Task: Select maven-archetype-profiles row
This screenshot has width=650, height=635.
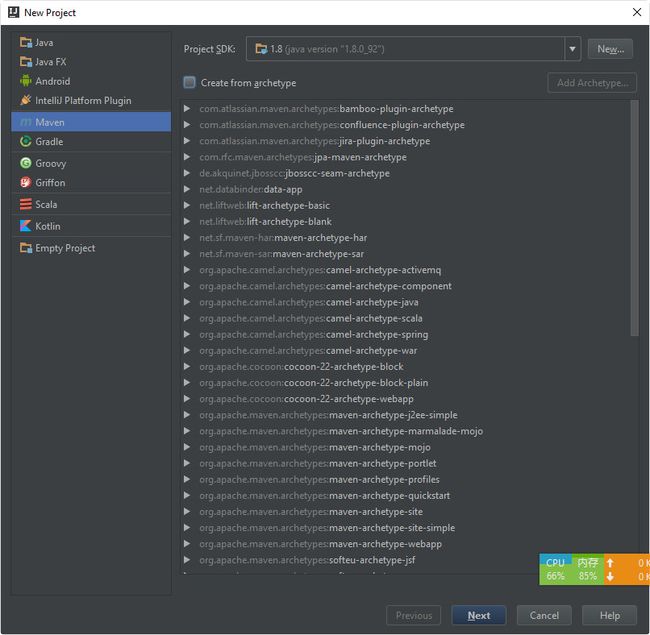Action: click(x=406, y=480)
